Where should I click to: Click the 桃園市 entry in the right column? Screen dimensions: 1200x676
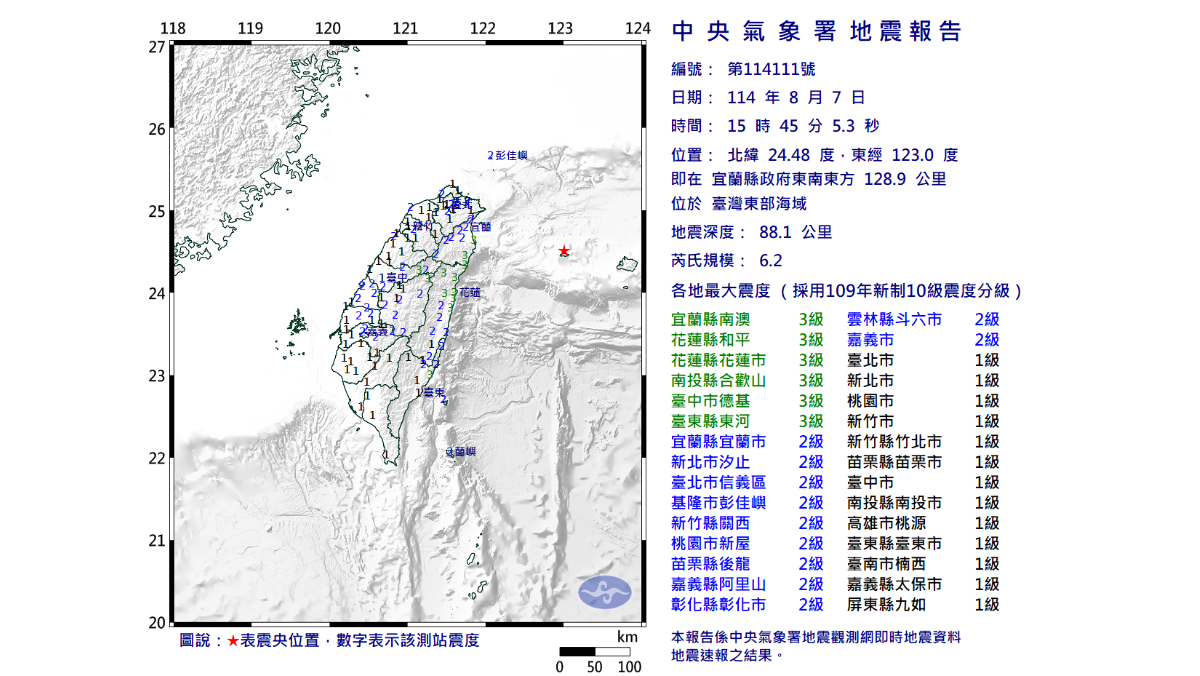click(x=871, y=401)
